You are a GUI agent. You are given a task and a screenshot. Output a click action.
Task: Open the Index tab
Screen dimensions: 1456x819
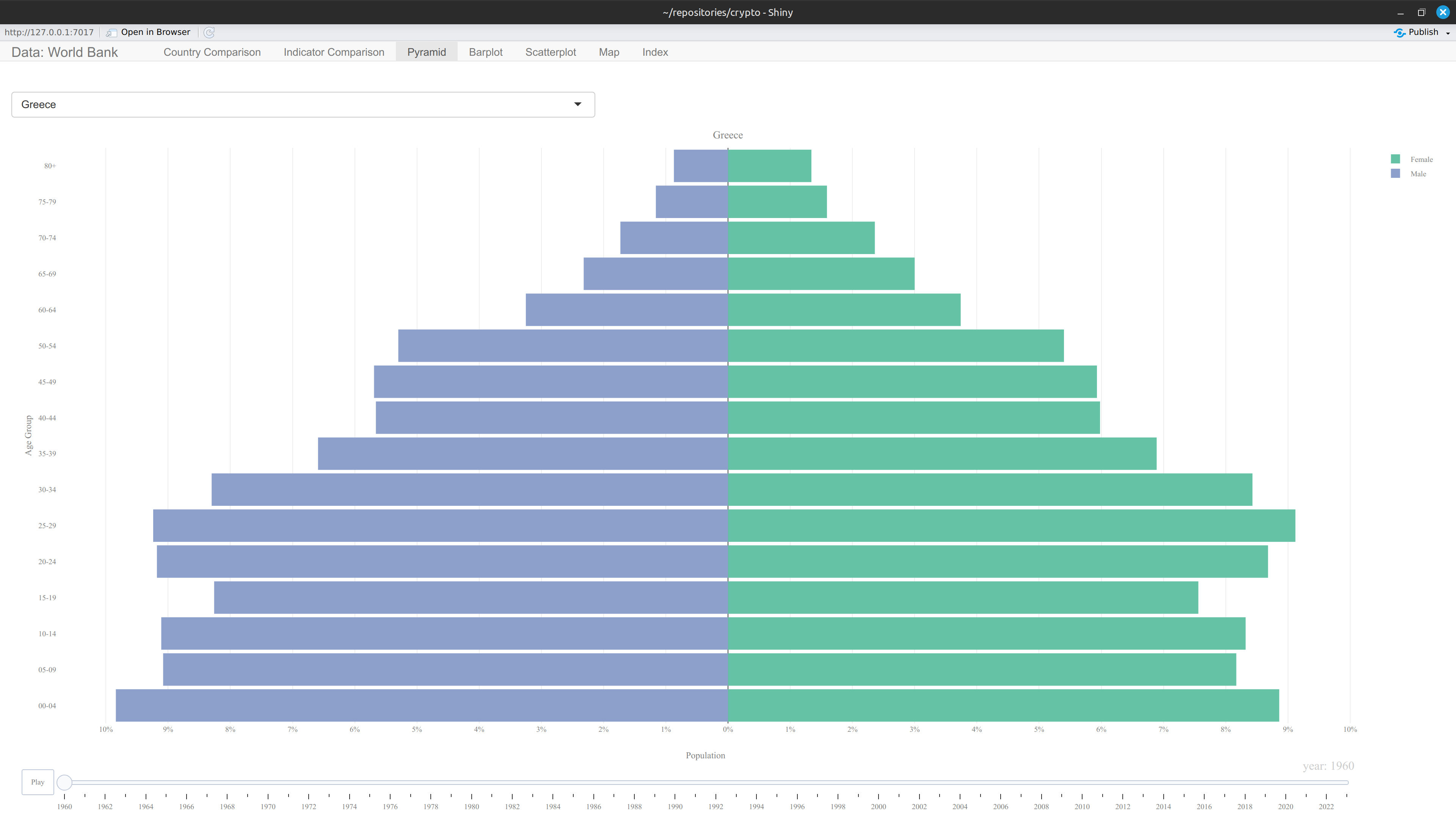[x=655, y=52]
